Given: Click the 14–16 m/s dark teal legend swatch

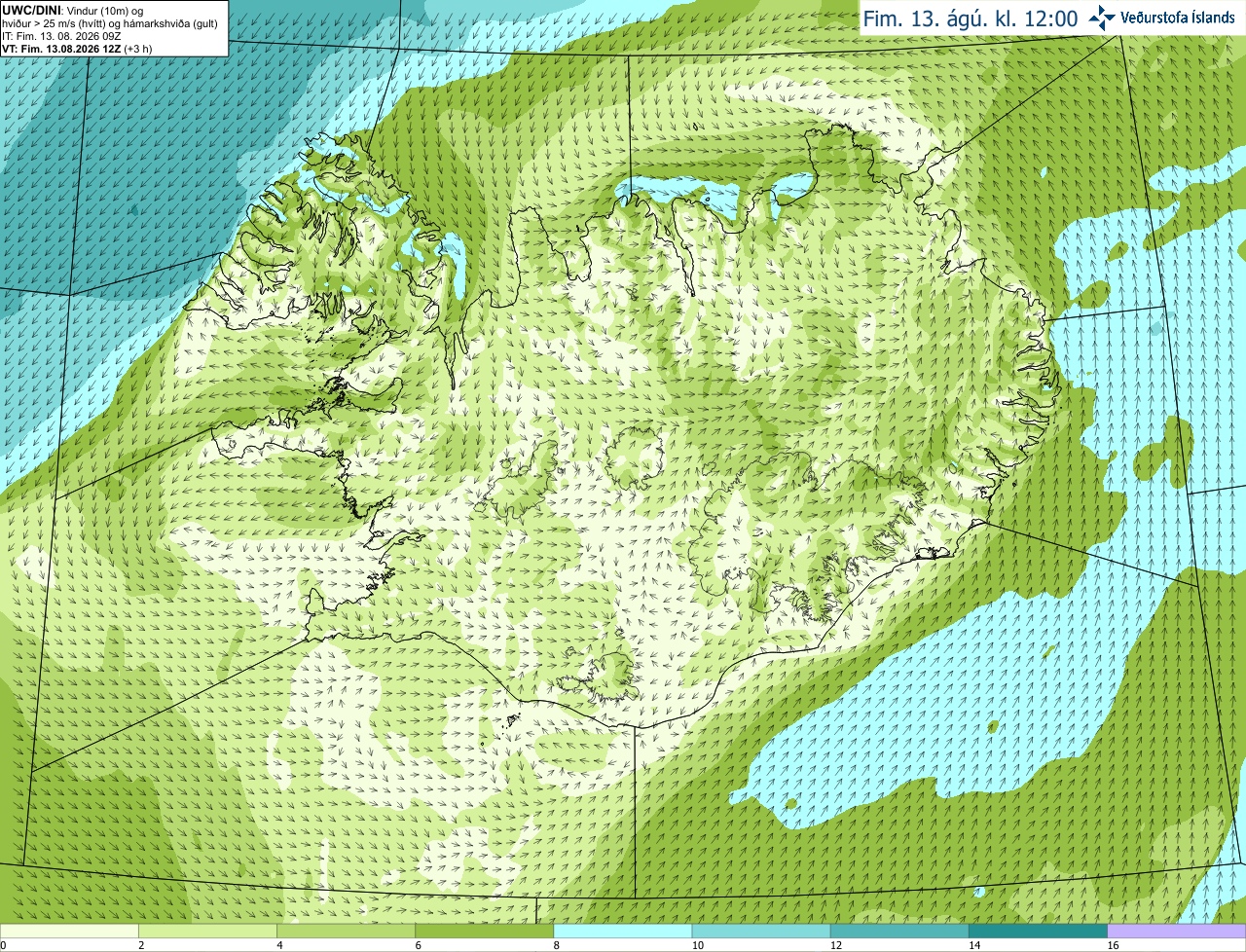Looking at the screenshot, I should coord(1038,931).
